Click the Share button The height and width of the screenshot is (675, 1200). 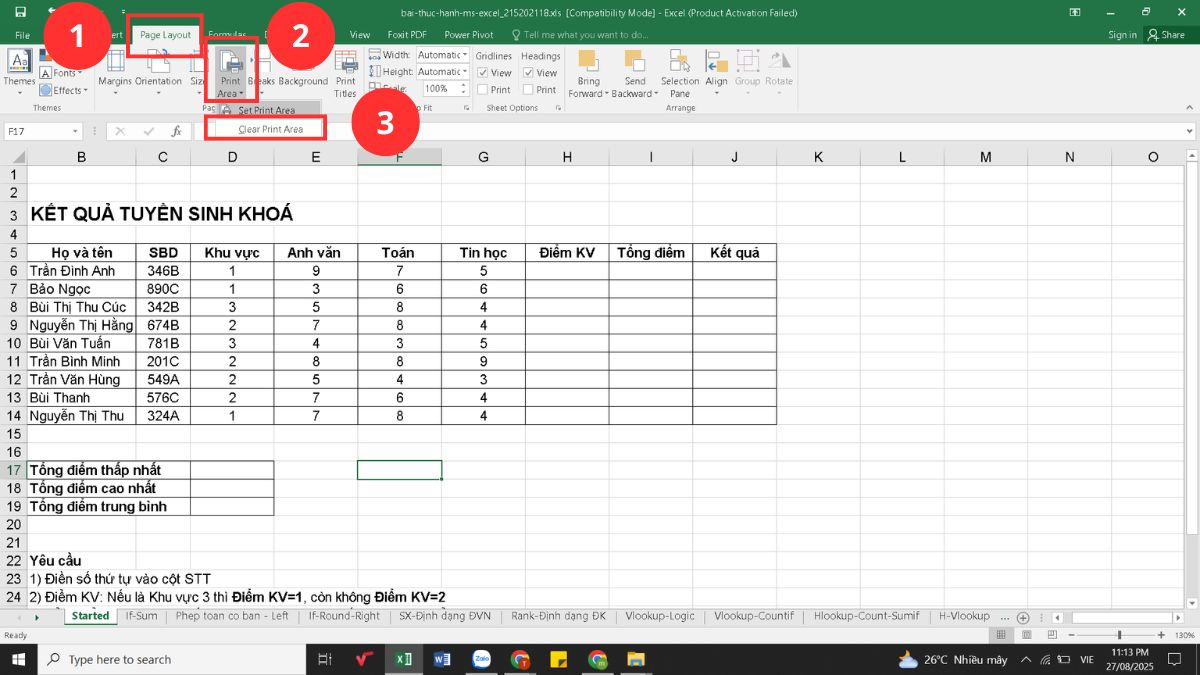1167,35
